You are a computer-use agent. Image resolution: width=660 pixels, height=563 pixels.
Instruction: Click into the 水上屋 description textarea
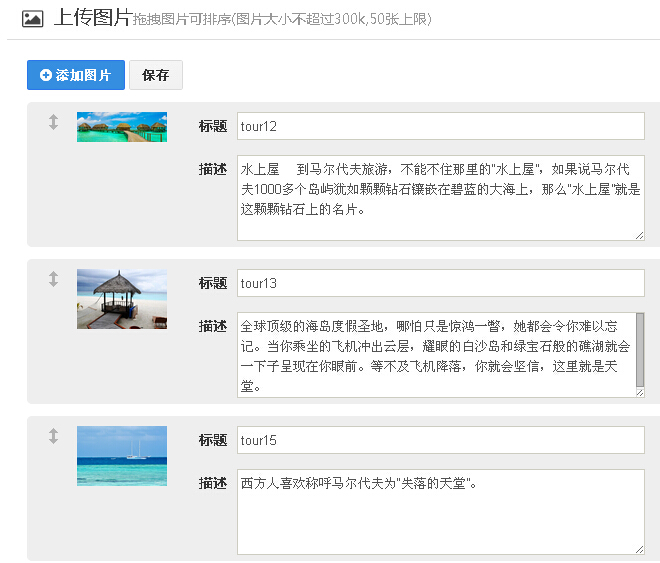point(440,197)
